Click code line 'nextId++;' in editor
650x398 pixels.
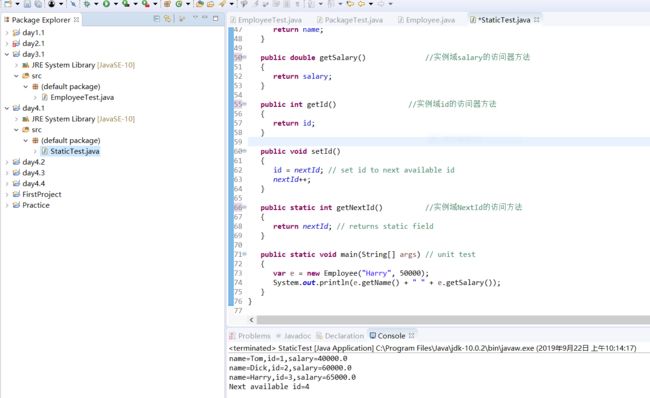coord(292,180)
